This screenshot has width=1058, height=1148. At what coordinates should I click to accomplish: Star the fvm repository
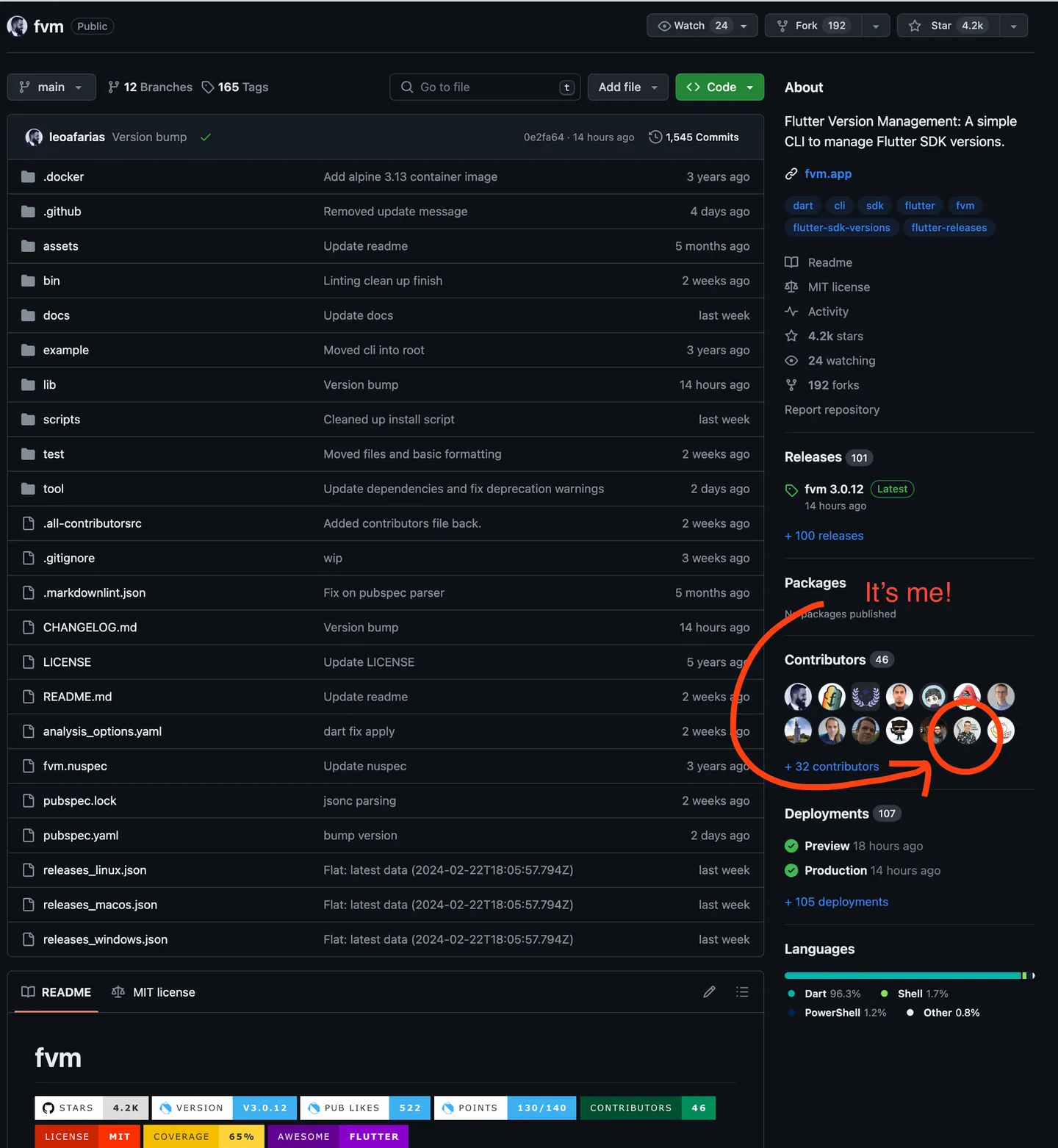click(x=949, y=26)
